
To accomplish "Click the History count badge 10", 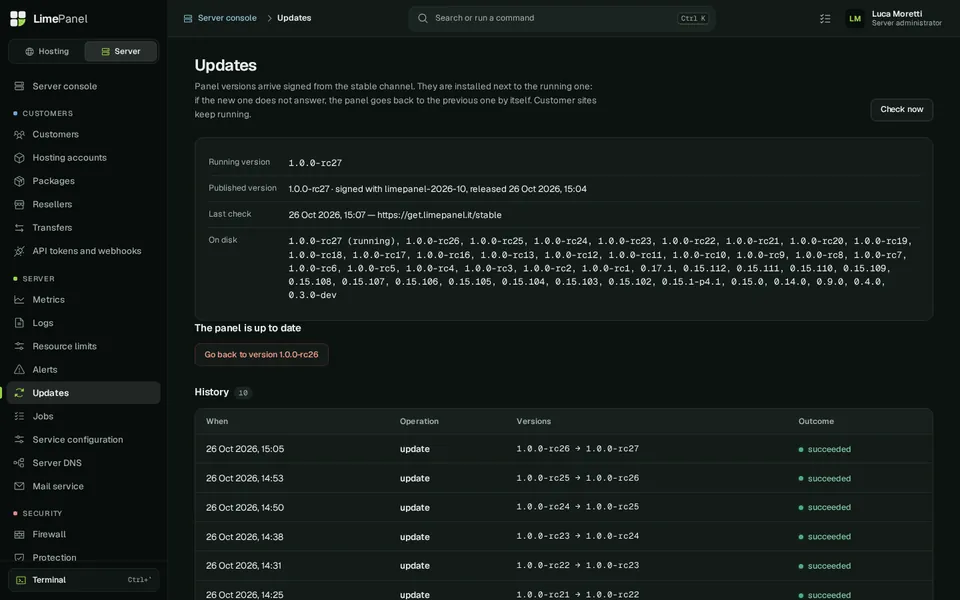I will [x=243, y=393].
